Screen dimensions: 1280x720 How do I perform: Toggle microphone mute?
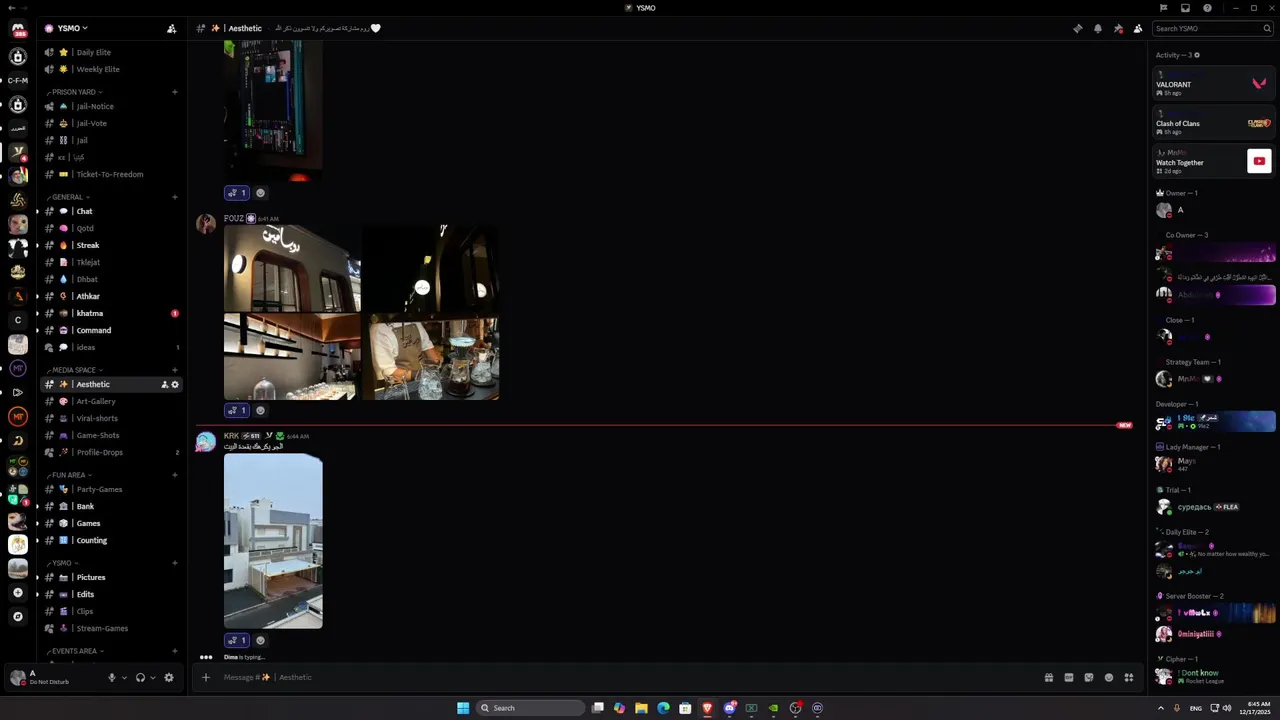pyautogui.click(x=112, y=677)
